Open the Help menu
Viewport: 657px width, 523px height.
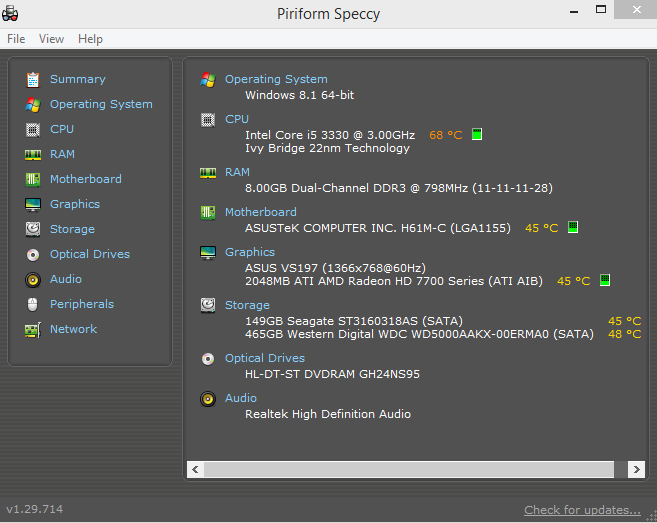(x=90, y=39)
